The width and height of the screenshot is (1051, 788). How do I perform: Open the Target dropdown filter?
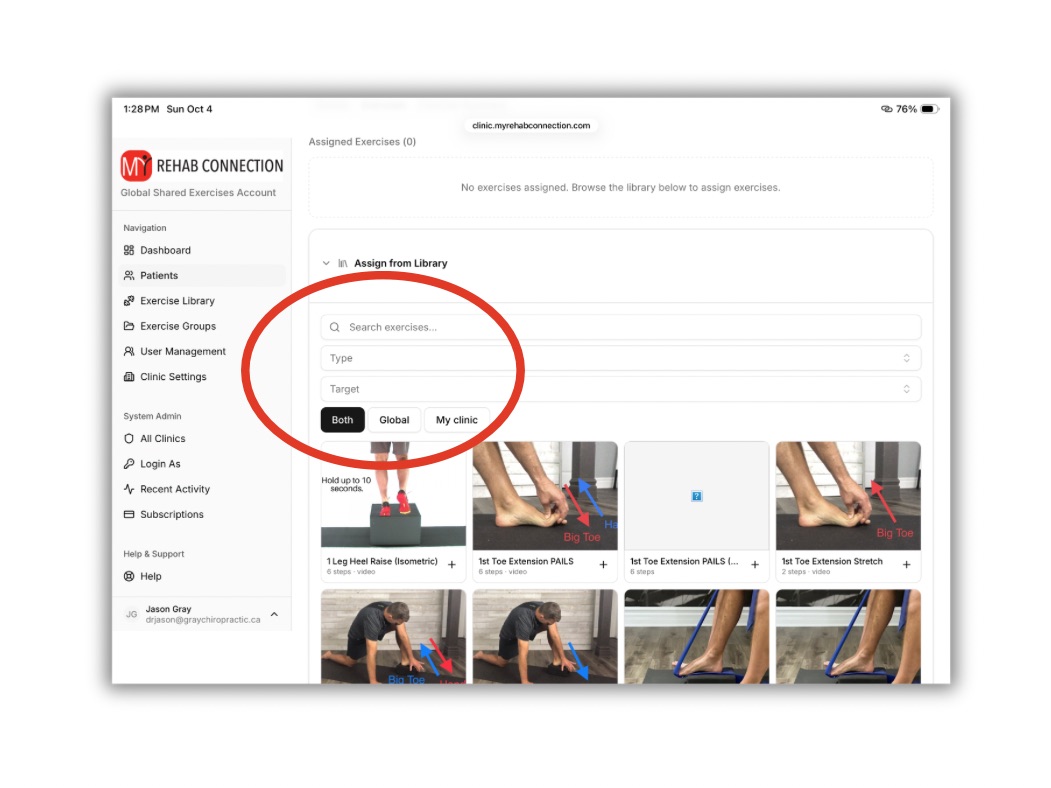click(x=621, y=389)
